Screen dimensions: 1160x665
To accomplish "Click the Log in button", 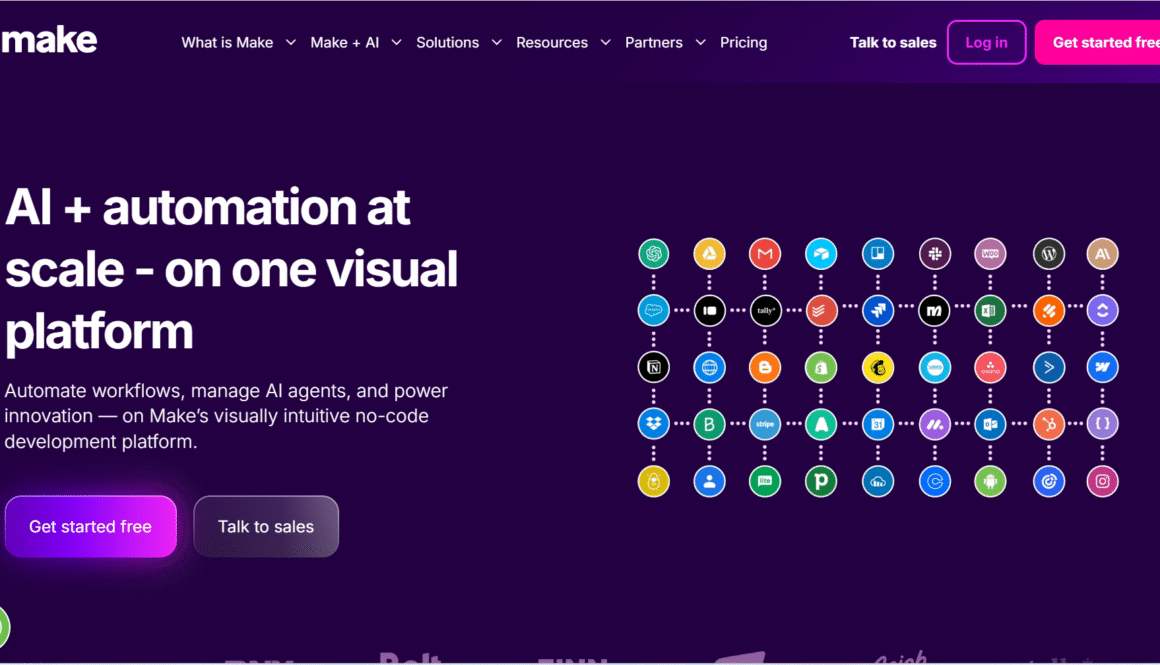I will point(986,42).
